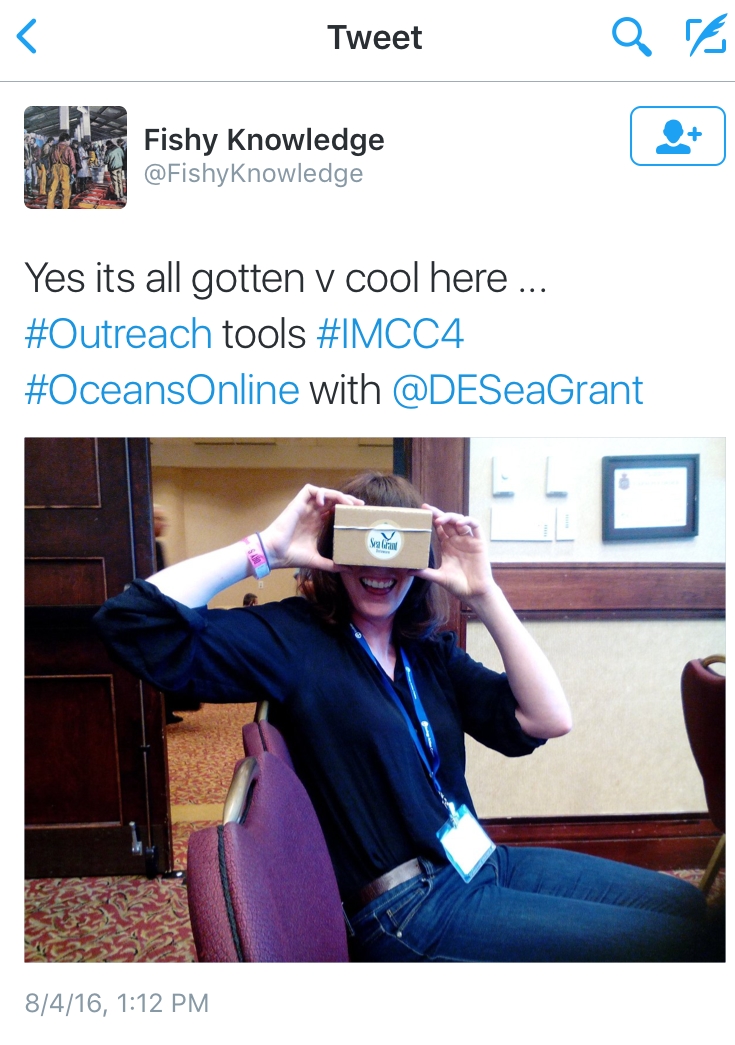Visit the @DESeaGrant mention
The height and width of the screenshot is (1045, 735).
(518, 390)
